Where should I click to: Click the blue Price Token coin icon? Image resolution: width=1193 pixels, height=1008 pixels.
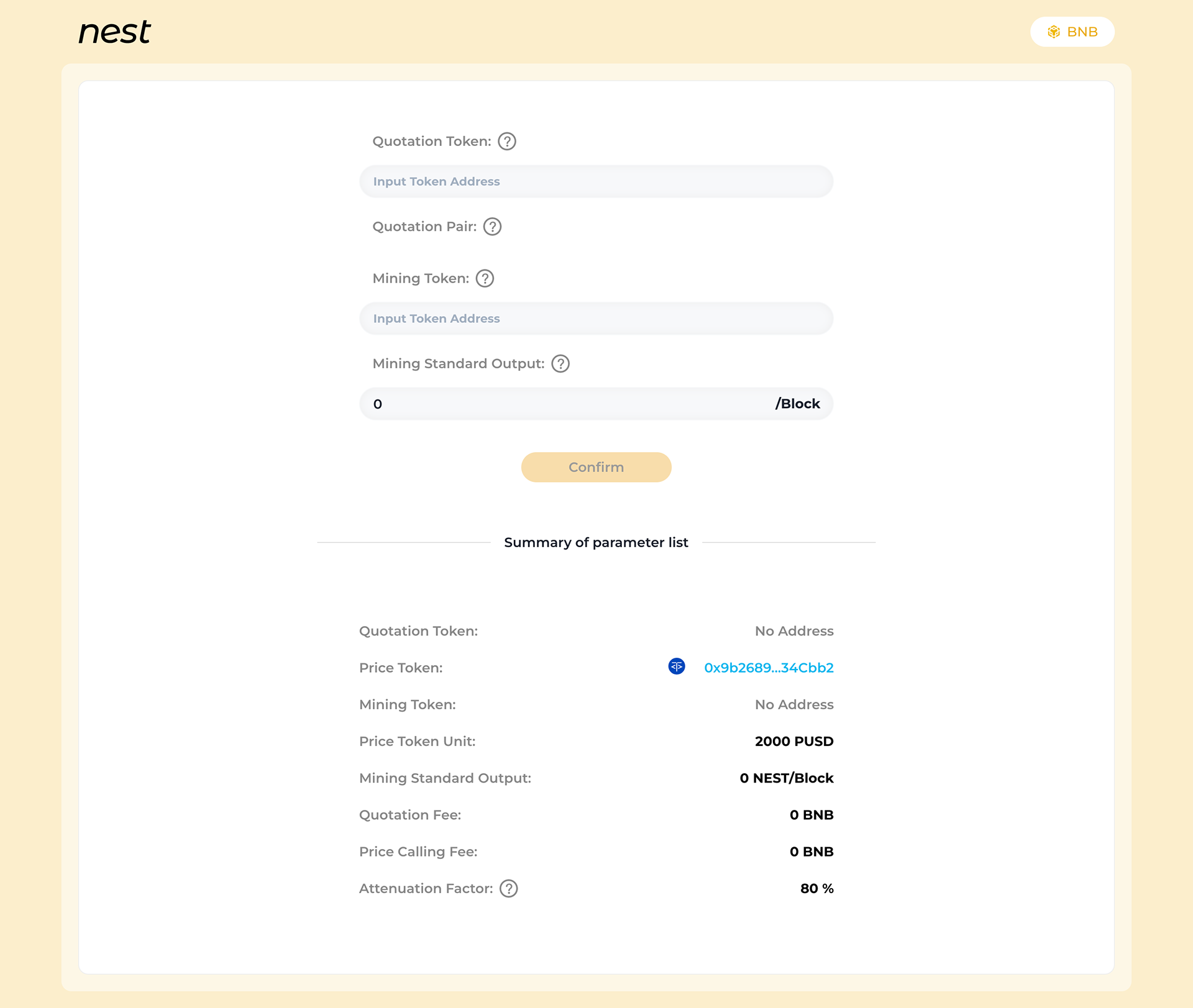(677, 666)
